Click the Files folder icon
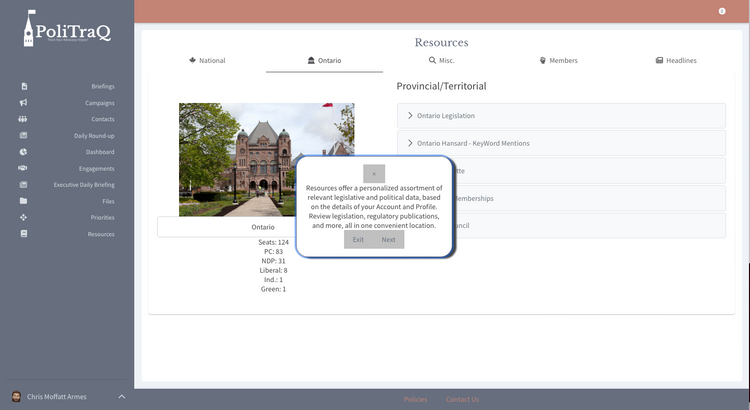 pyautogui.click(x=24, y=201)
